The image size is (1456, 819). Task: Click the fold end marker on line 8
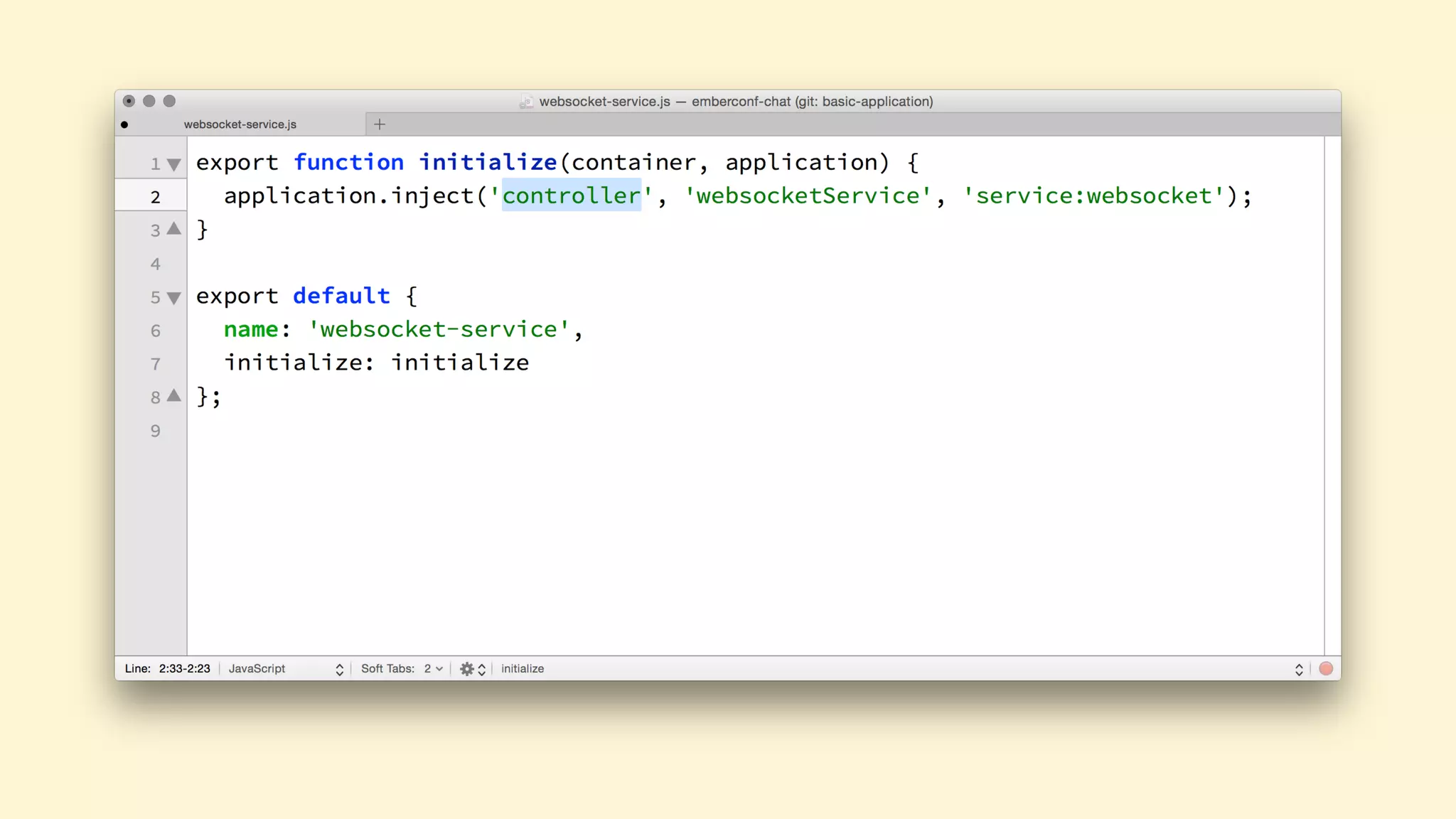173,395
